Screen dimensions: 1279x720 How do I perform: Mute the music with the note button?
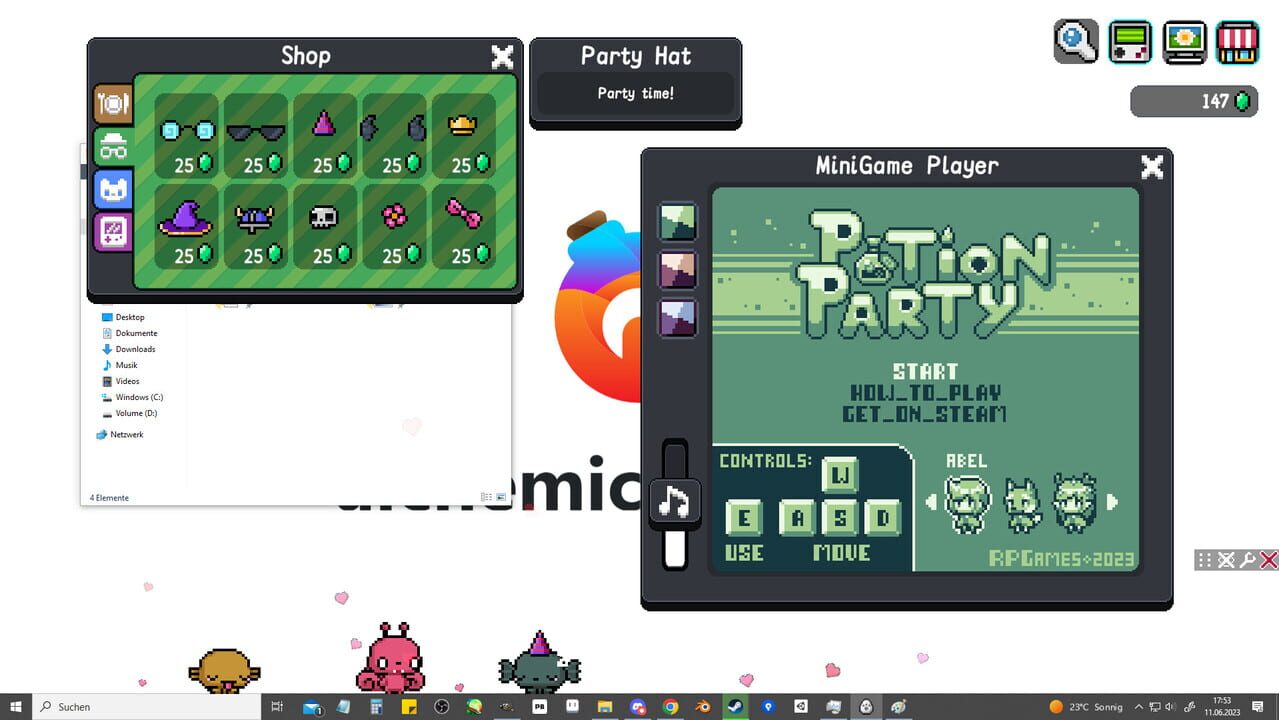tap(676, 501)
